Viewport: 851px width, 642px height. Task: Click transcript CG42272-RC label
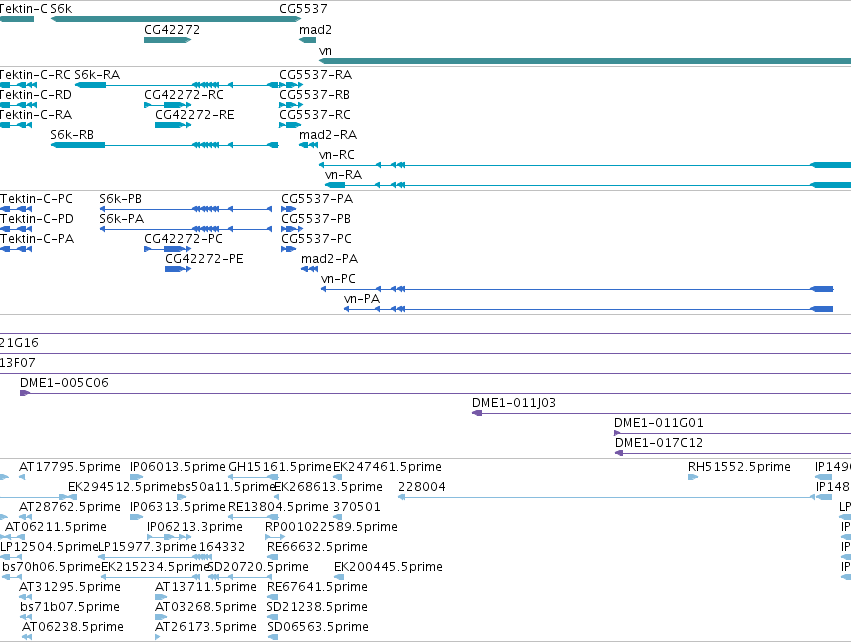pos(184,95)
